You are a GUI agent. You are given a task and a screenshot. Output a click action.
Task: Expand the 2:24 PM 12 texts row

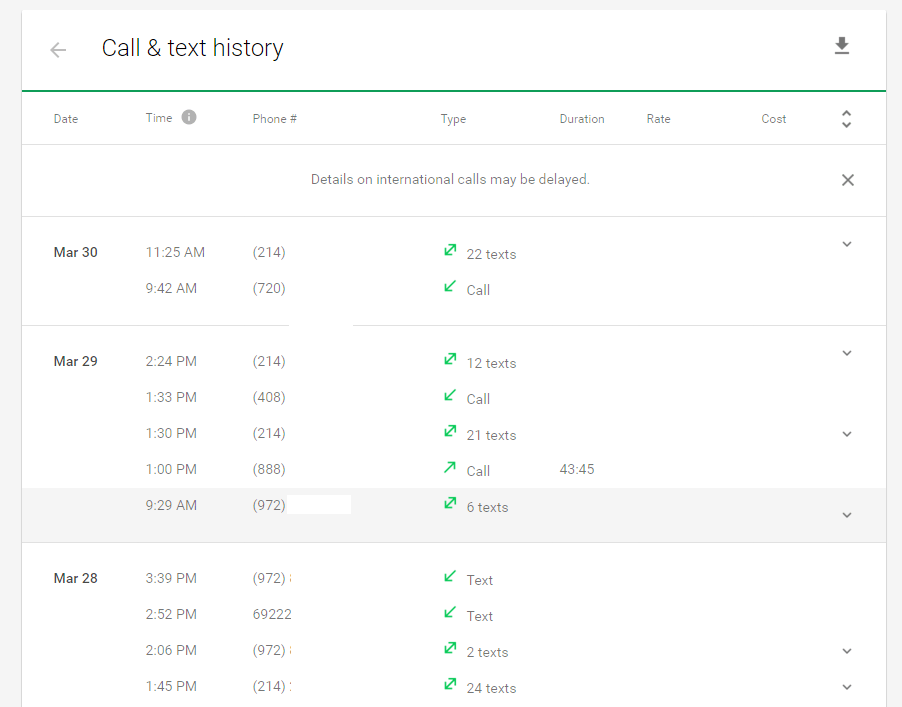[847, 353]
